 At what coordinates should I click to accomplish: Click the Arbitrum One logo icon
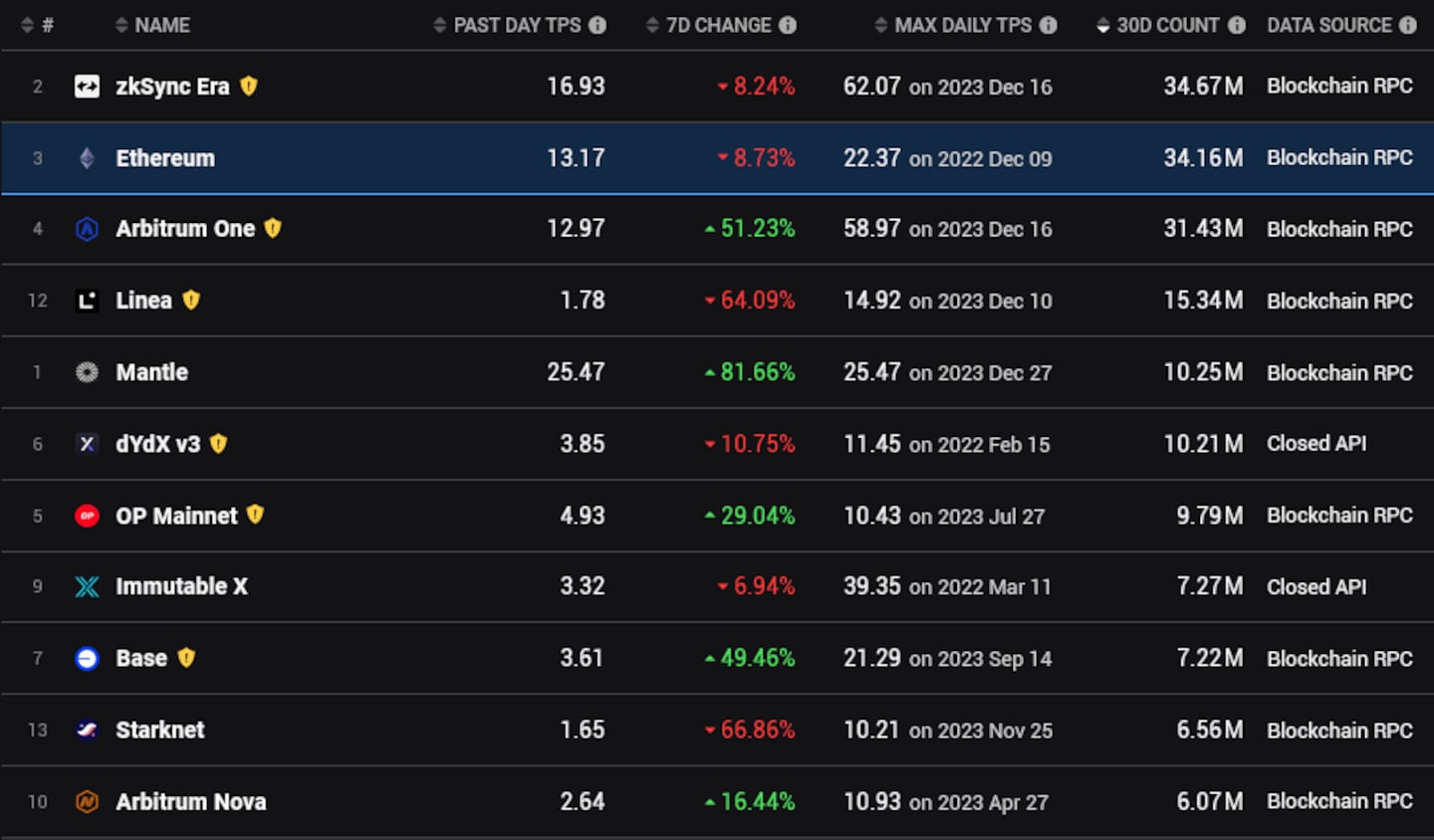87,229
